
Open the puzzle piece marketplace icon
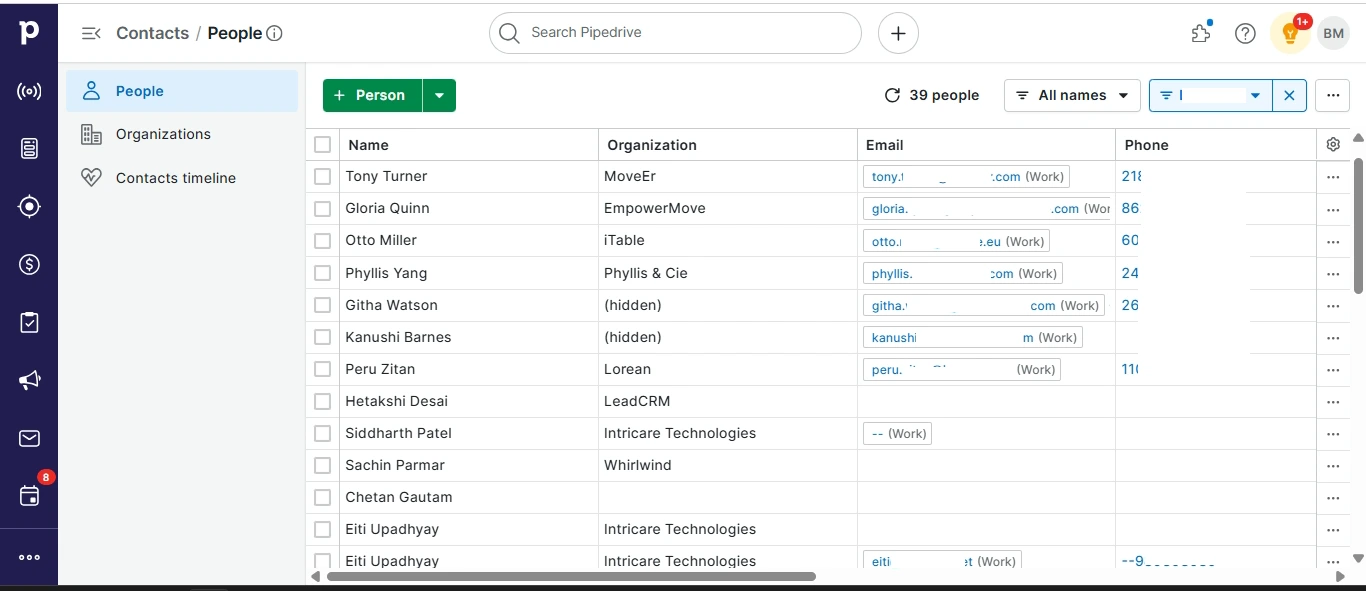point(1201,33)
